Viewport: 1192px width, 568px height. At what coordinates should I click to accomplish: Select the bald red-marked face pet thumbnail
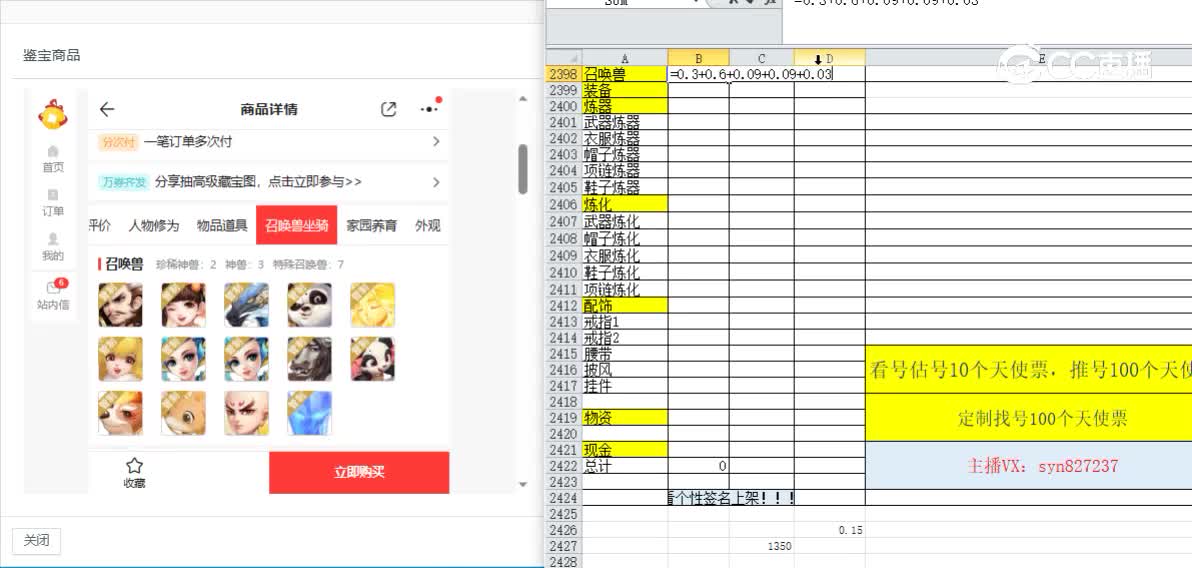(x=246, y=413)
